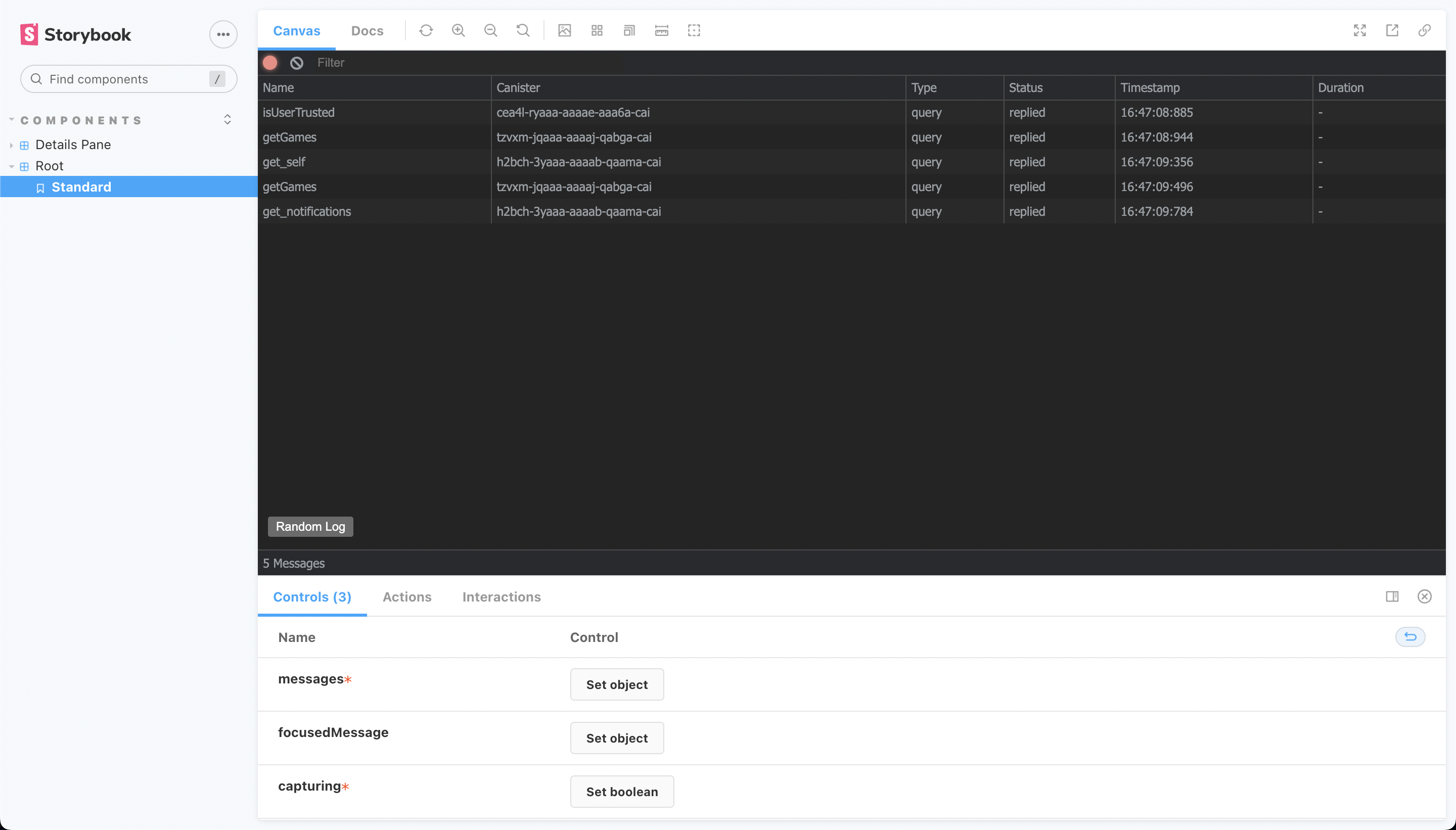The width and height of the screenshot is (1456, 830).
Task: Toggle the grid view icon
Action: [597, 30]
